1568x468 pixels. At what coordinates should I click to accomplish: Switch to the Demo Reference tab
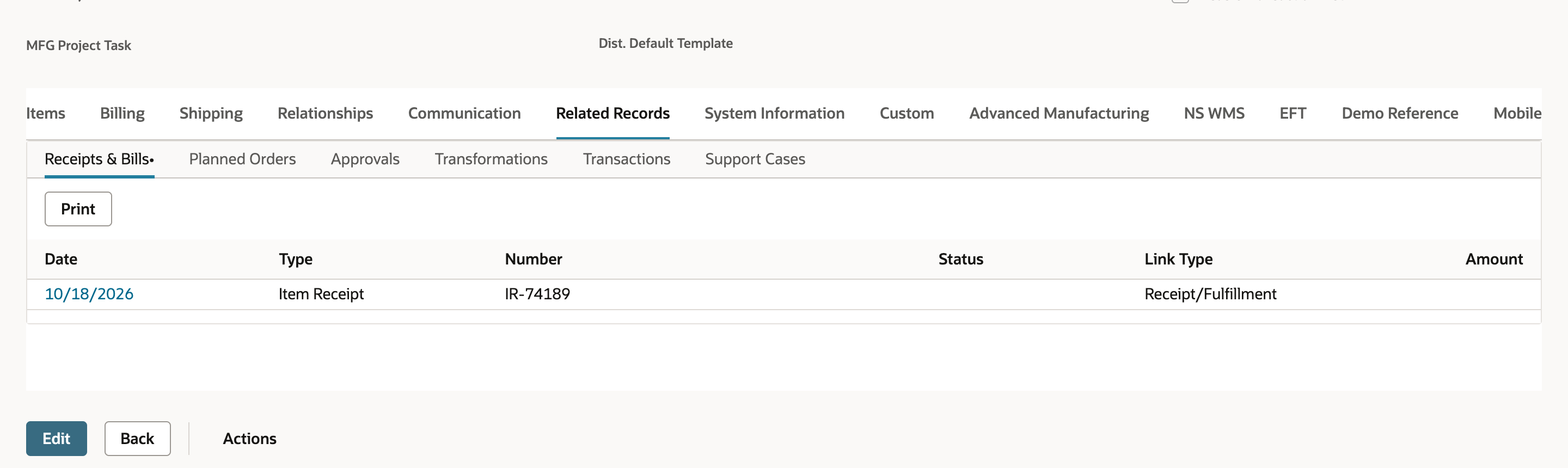[x=1399, y=113]
